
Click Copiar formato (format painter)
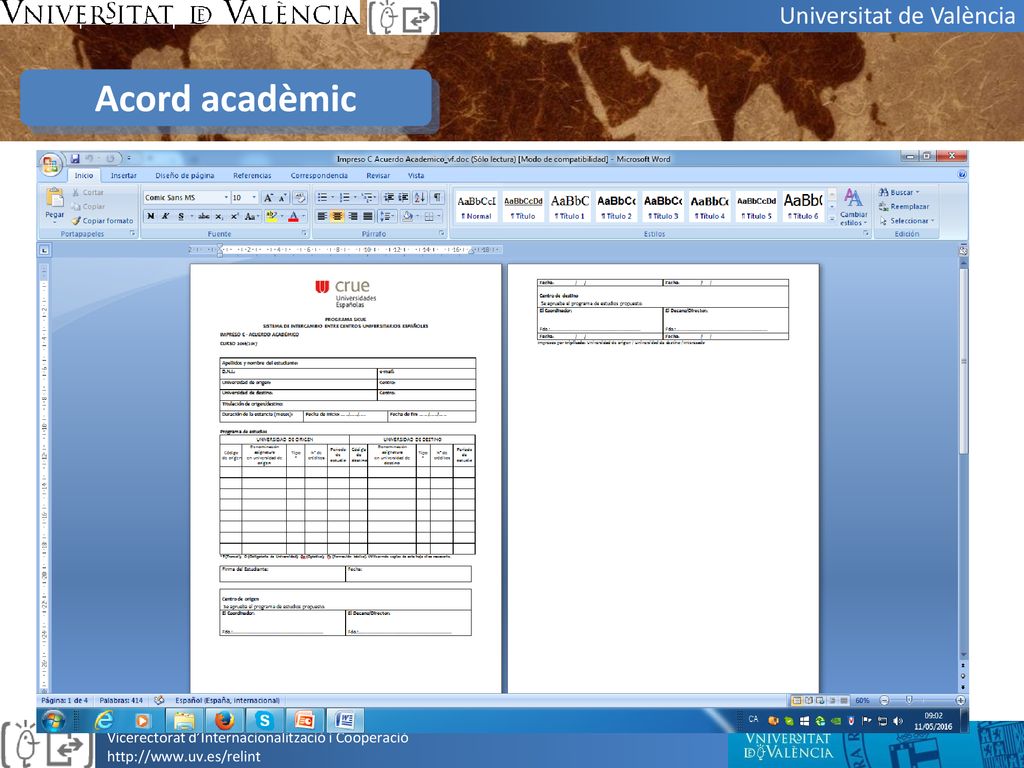click(x=102, y=221)
